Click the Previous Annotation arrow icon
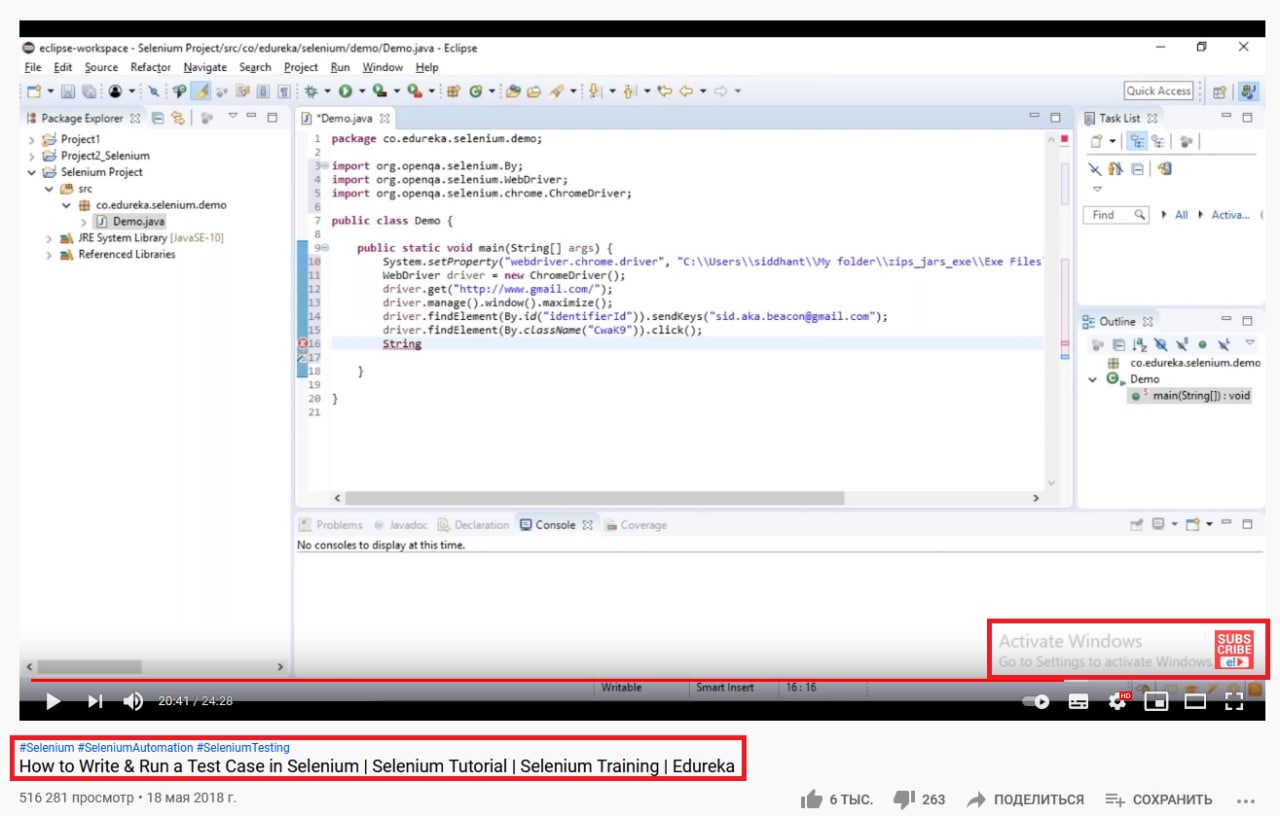Viewport: 1280px width, 816px height. [x=628, y=91]
